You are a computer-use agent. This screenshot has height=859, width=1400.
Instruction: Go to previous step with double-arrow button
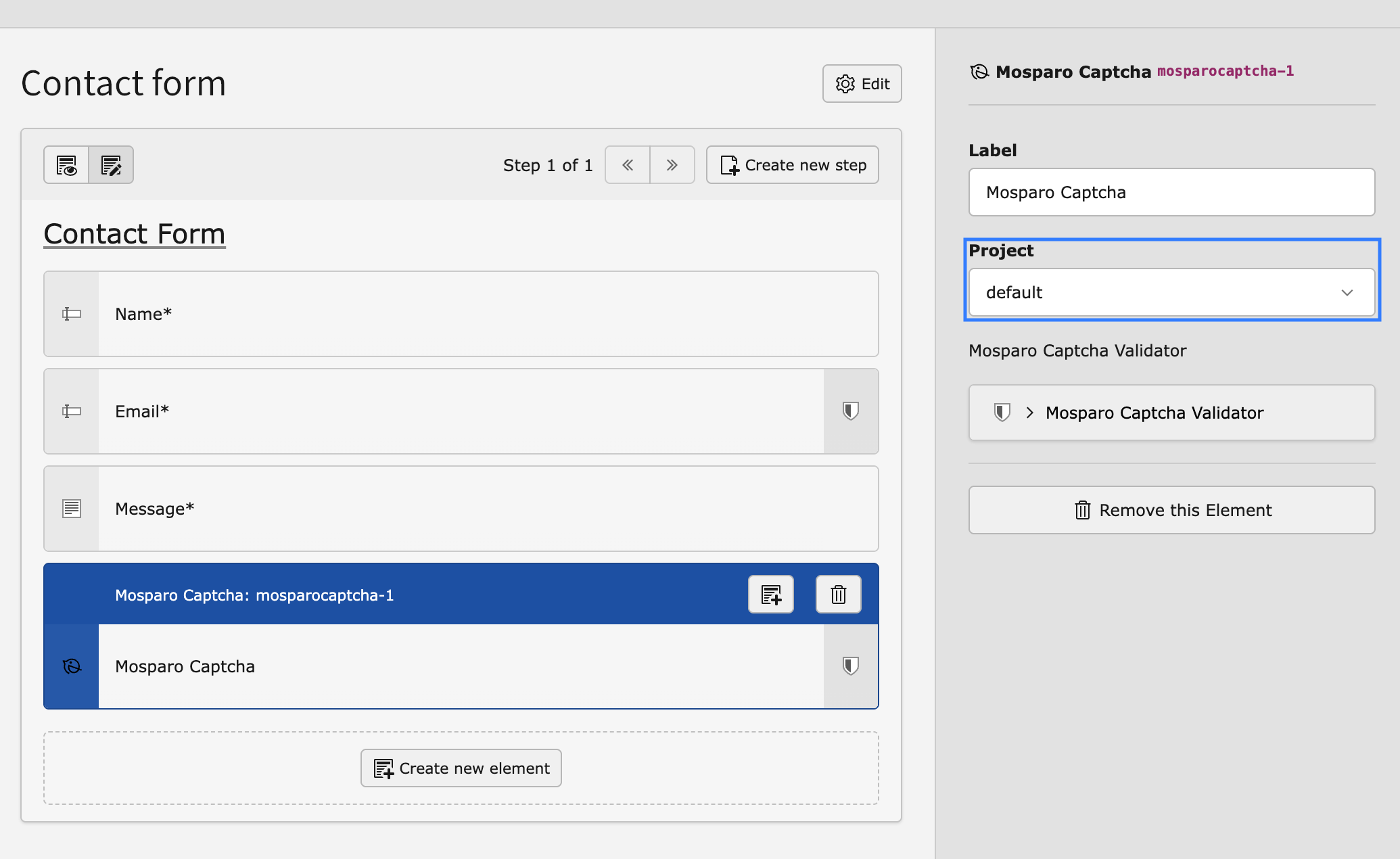click(x=626, y=164)
